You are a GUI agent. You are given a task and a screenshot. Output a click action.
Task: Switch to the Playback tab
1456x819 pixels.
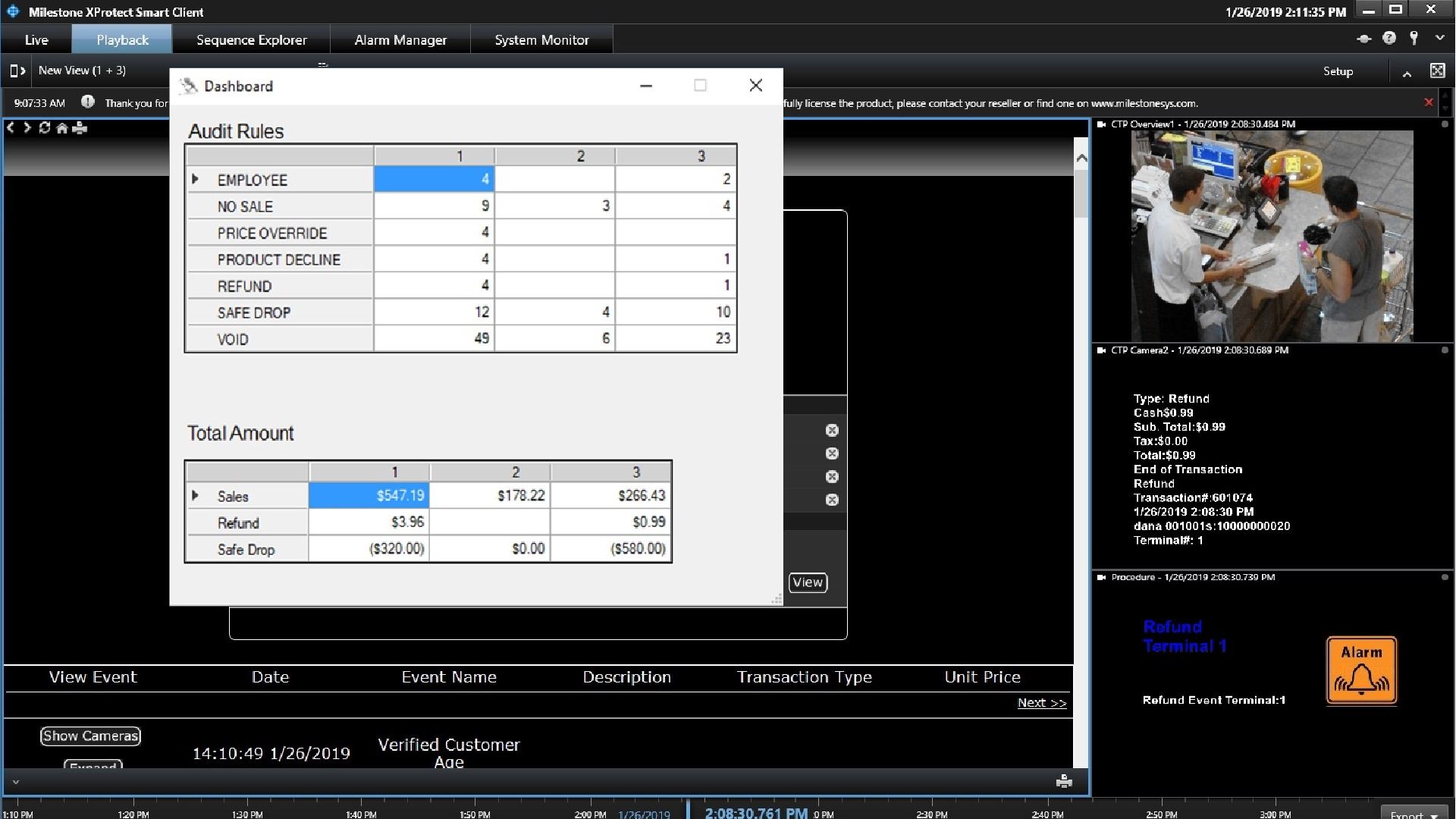[122, 39]
